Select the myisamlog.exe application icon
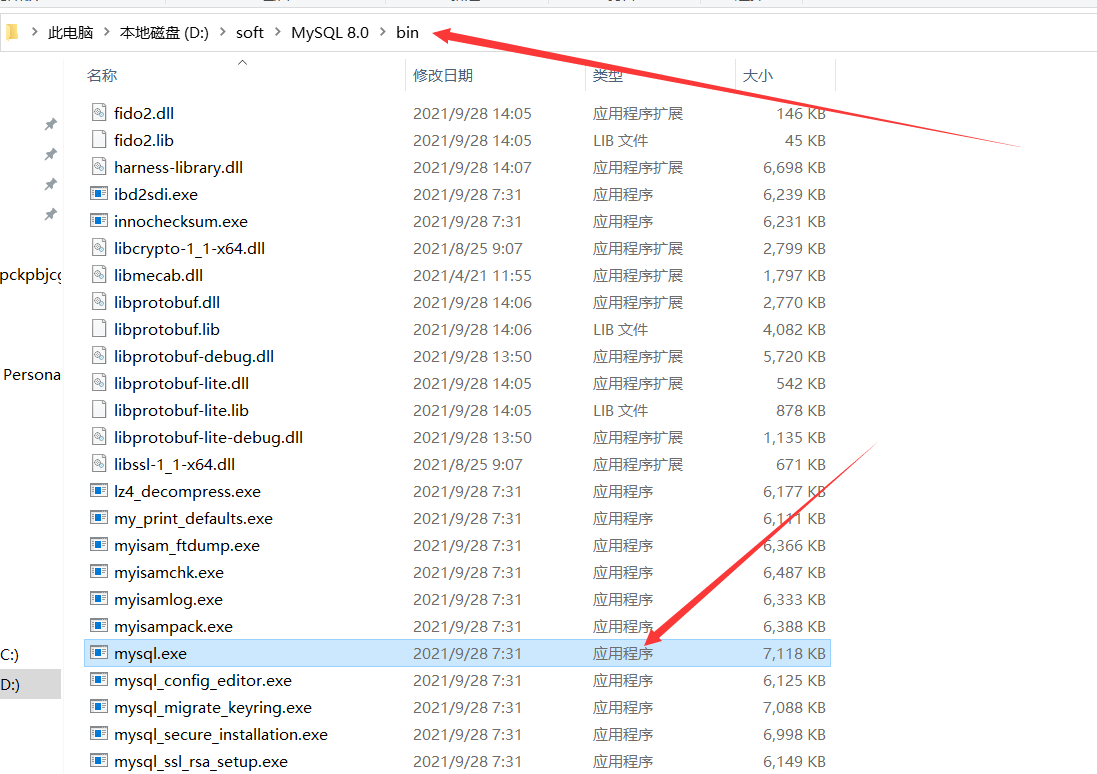 point(99,598)
